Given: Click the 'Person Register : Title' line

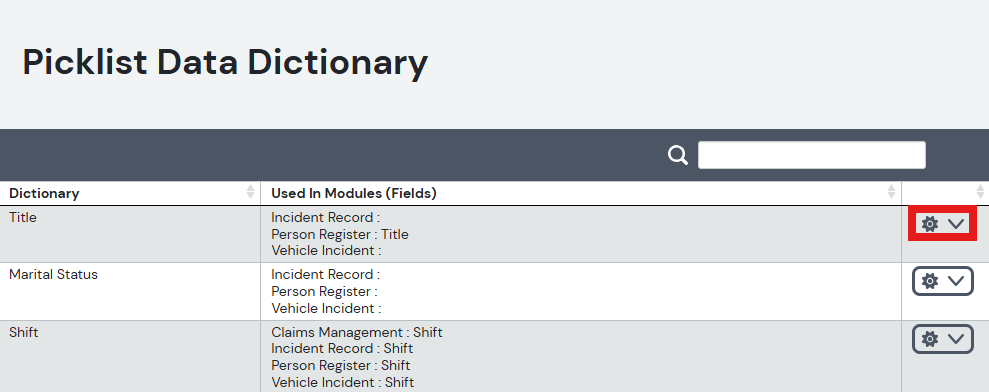Looking at the screenshot, I should (340, 234).
